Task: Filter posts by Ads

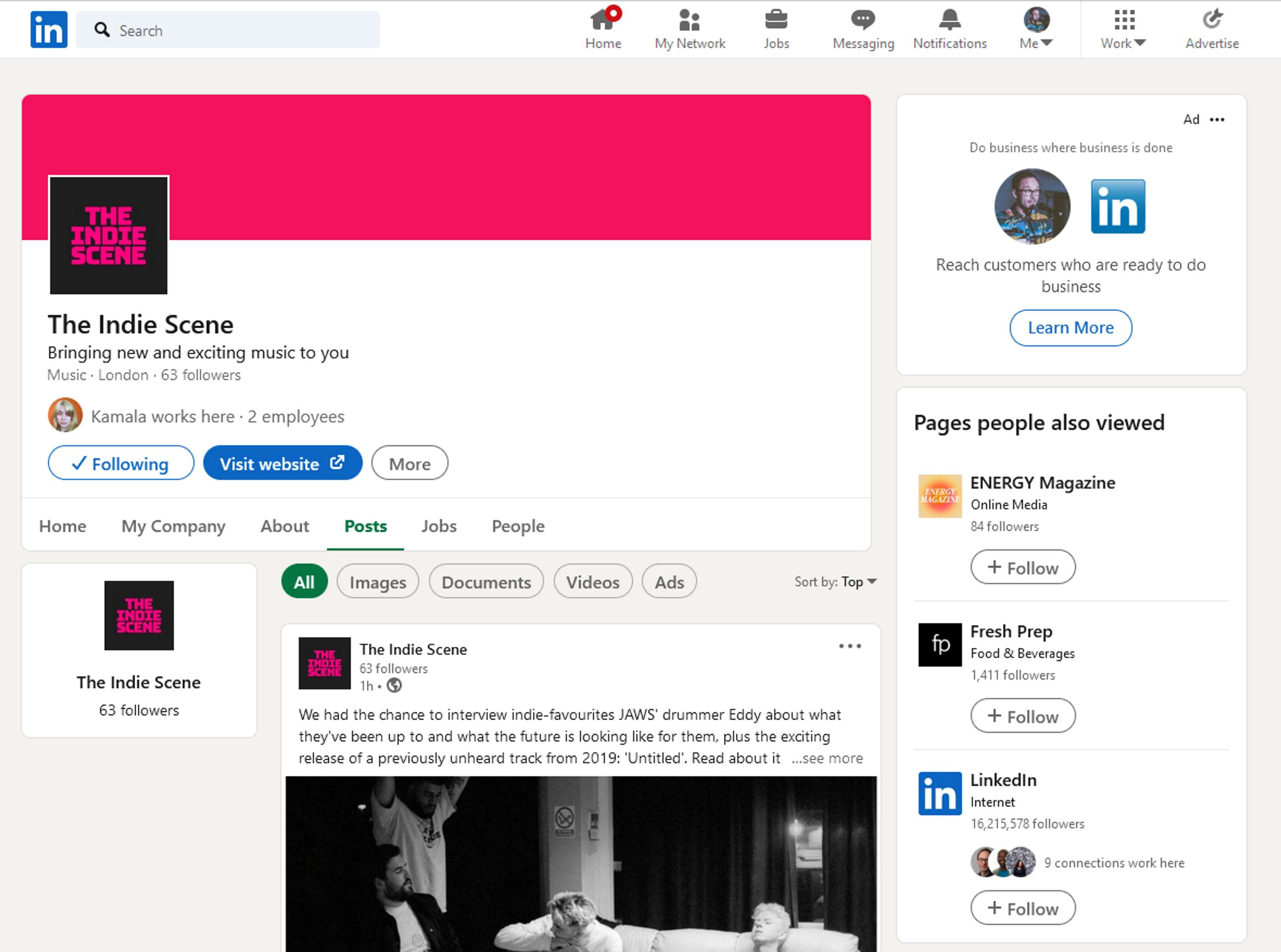Action: [669, 581]
